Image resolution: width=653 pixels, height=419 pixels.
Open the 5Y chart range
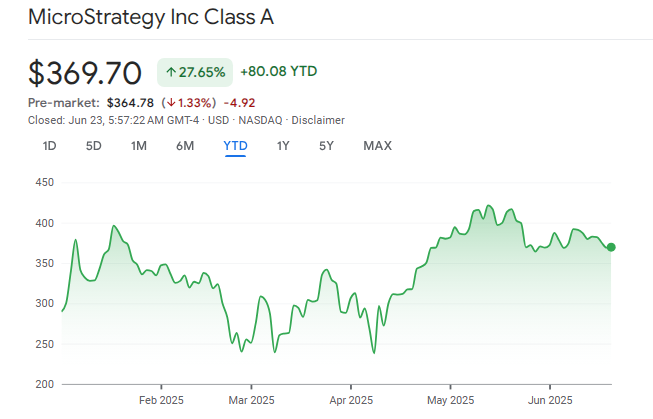click(x=326, y=146)
